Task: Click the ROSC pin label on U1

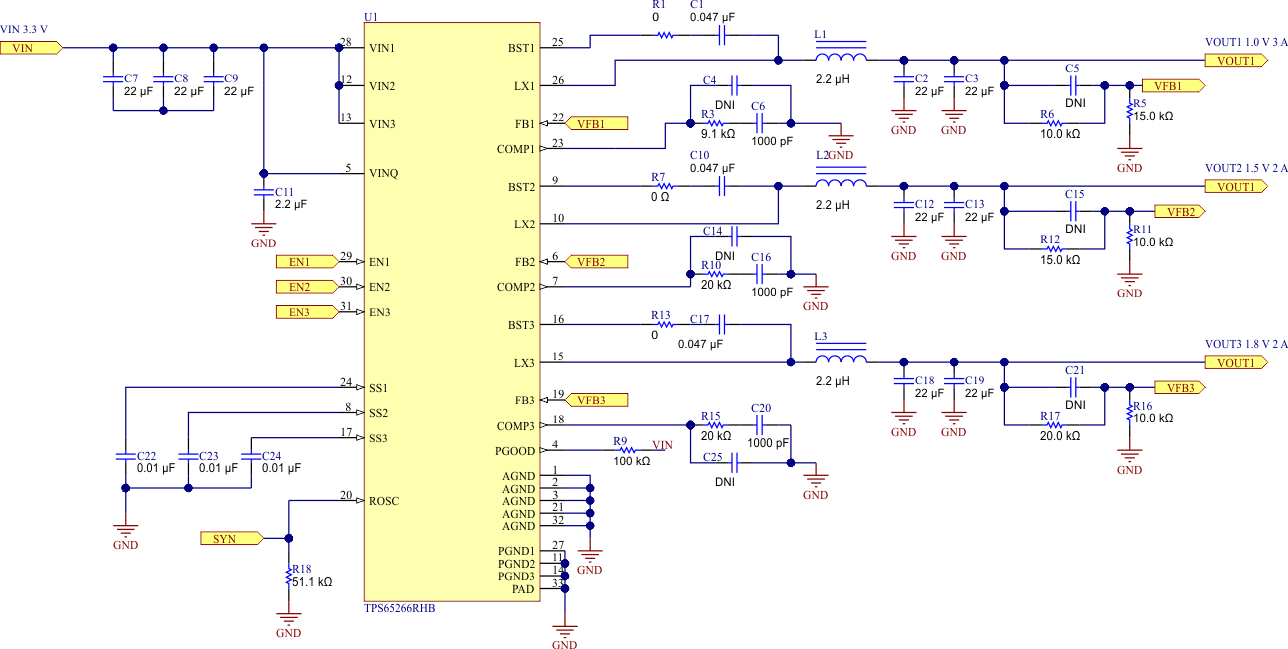Action: (384, 501)
